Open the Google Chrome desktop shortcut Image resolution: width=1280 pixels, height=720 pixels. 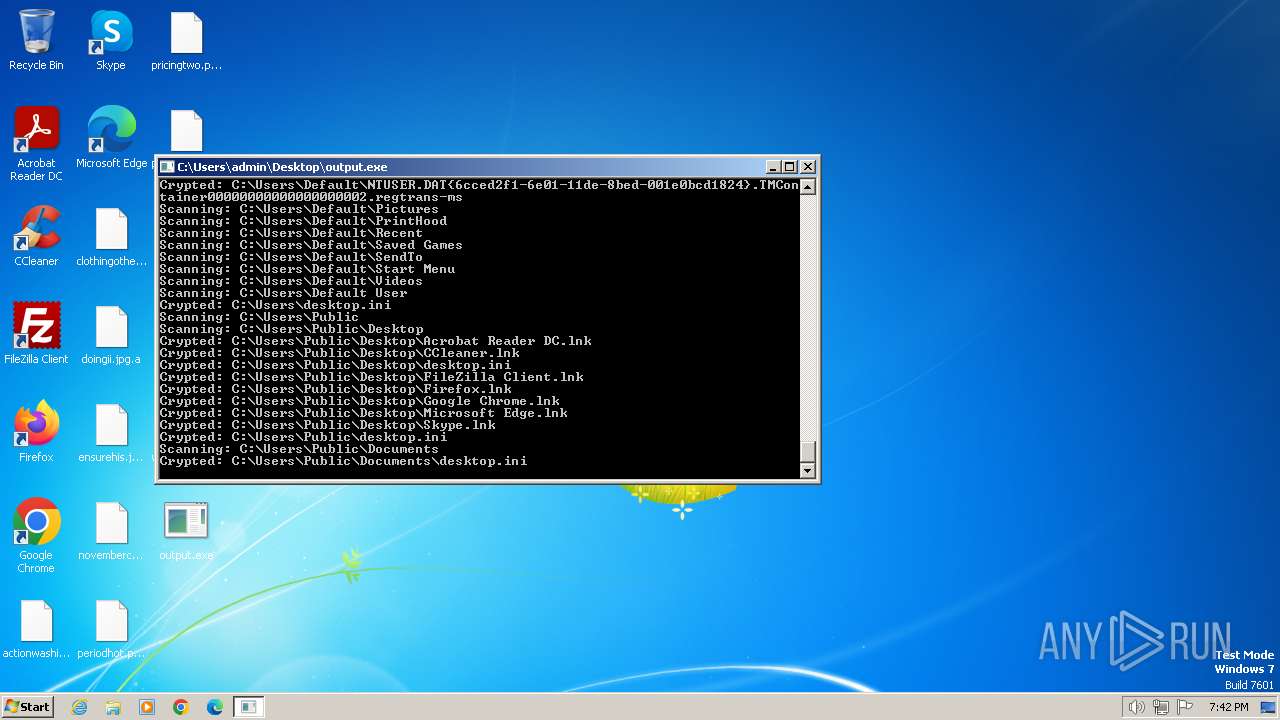coord(36,536)
